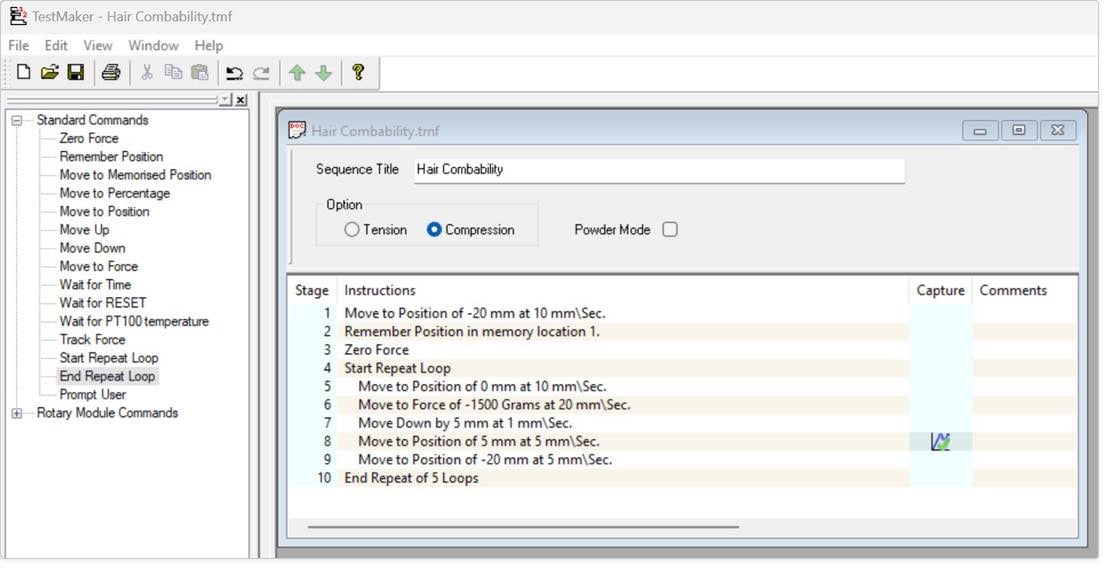Expand the Rotary Module Commands node
The width and height of the screenshot is (1110, 568).
click(17, 413)
